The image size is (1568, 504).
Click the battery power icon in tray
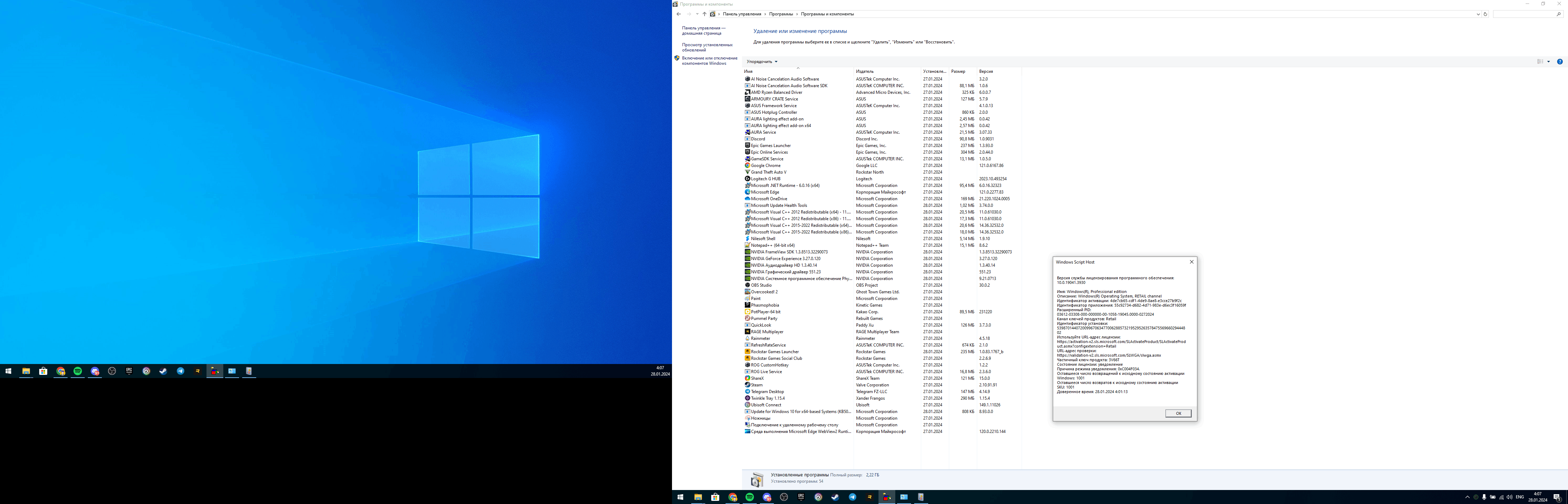pos(1492,497)
